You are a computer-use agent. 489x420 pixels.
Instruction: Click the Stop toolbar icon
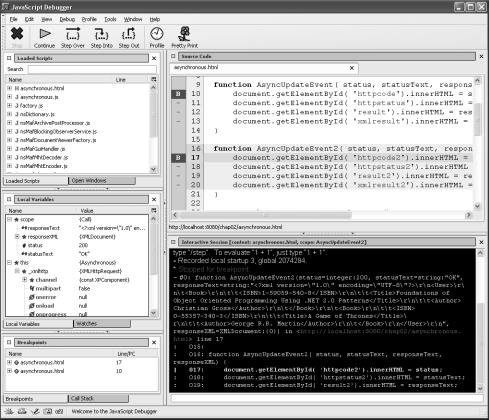click(17, 34)
